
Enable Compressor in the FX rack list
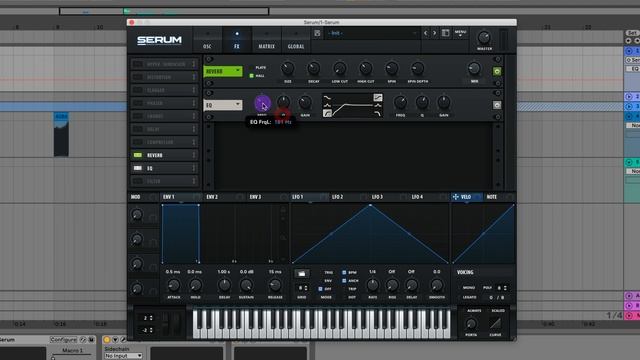point(138,142)
